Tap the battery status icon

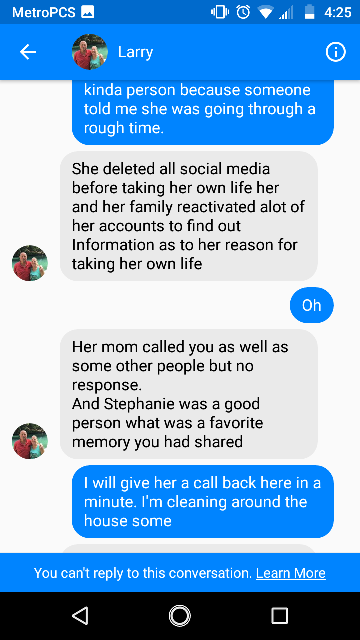(x=310, y=12)
